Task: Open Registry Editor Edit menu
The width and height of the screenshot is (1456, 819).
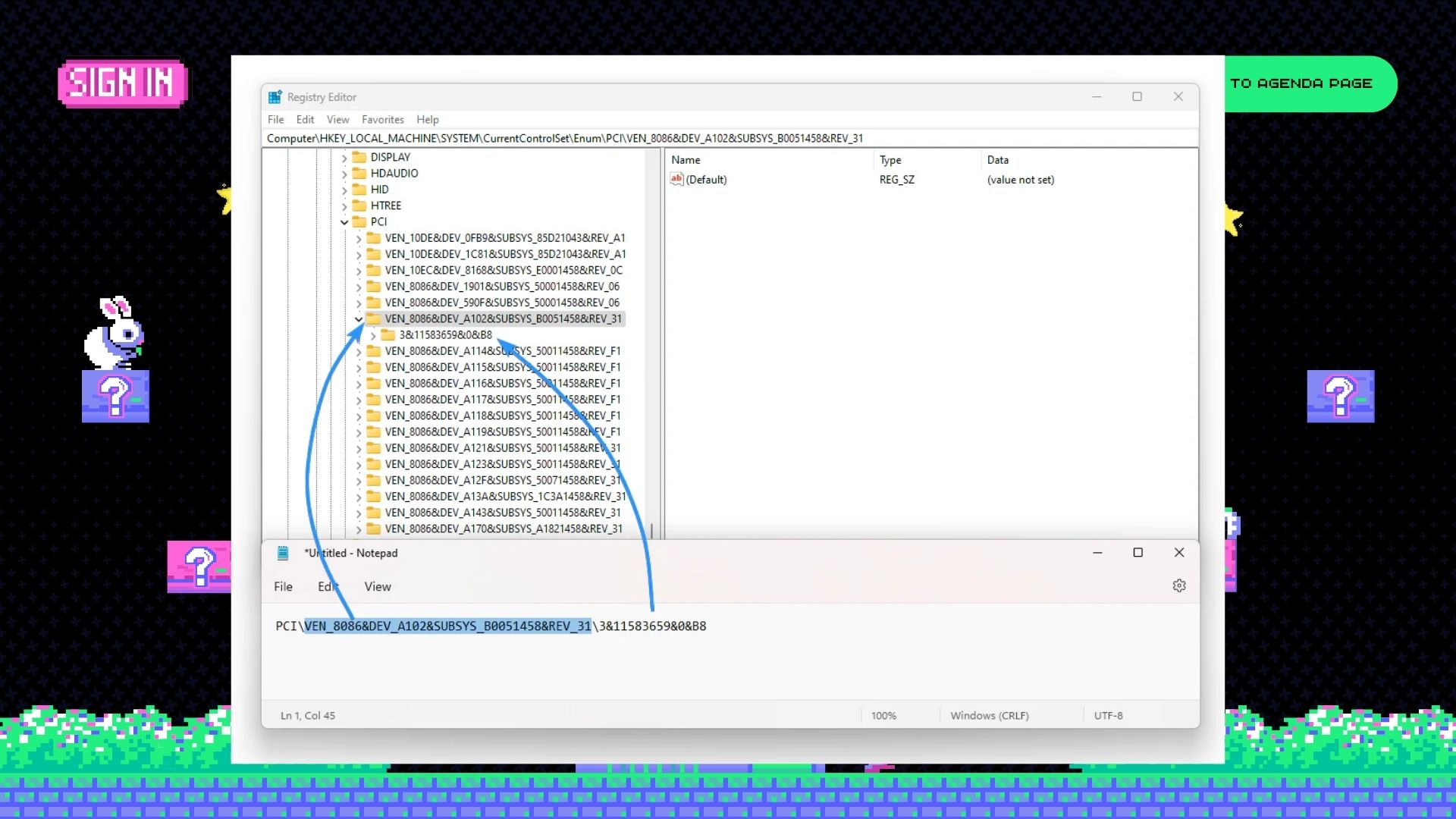Action: coord(305,120)
